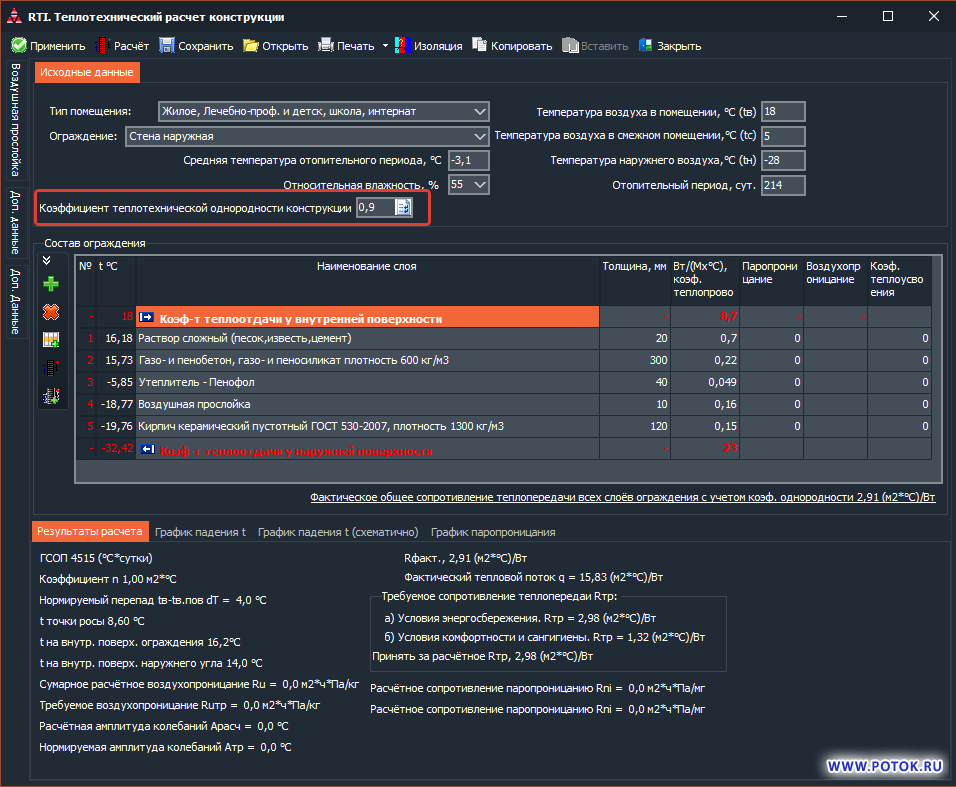Select the Исходные данные tab
The height and width of the screenshot is (787, 956).
tap(87, 72)
